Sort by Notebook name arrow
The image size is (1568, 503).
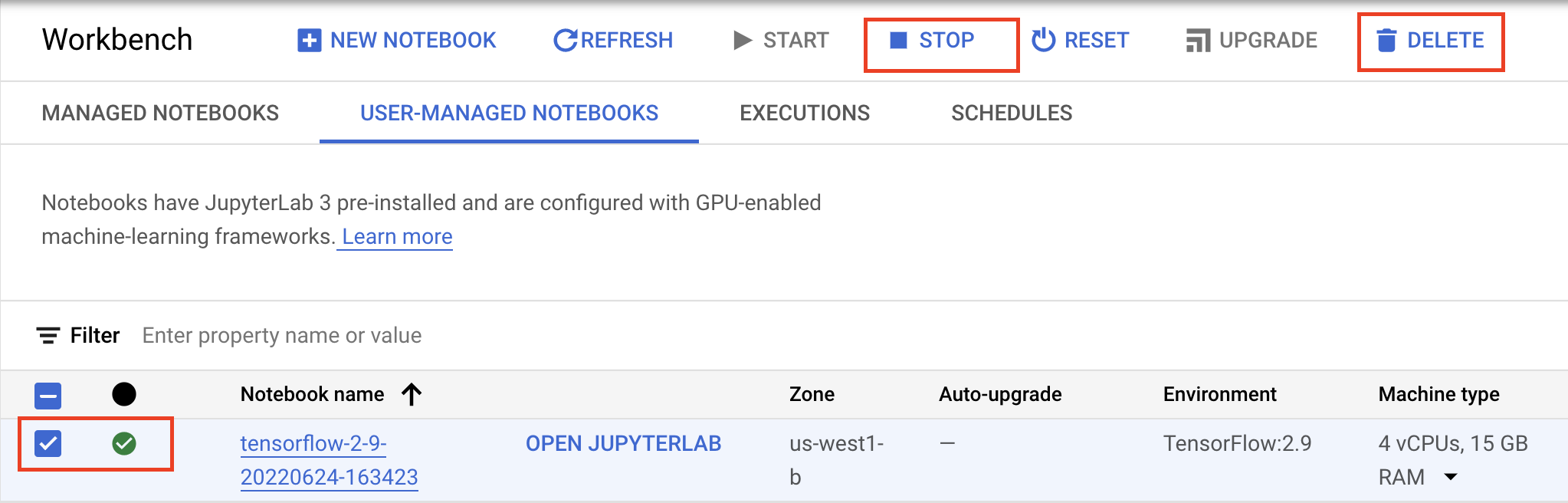click(412, 394)
